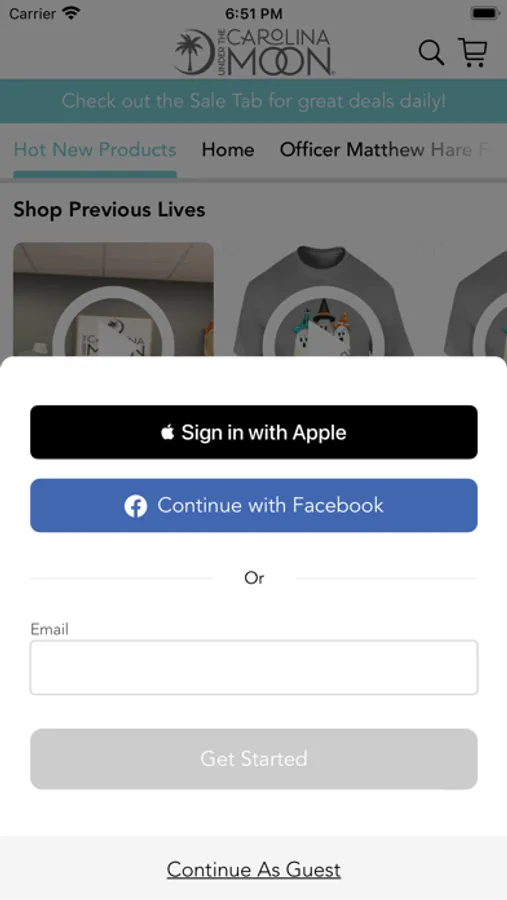Sign in with Apple
Image resolution: width=507 pixels, height=900 pixels.
click(x=254, y=432)
